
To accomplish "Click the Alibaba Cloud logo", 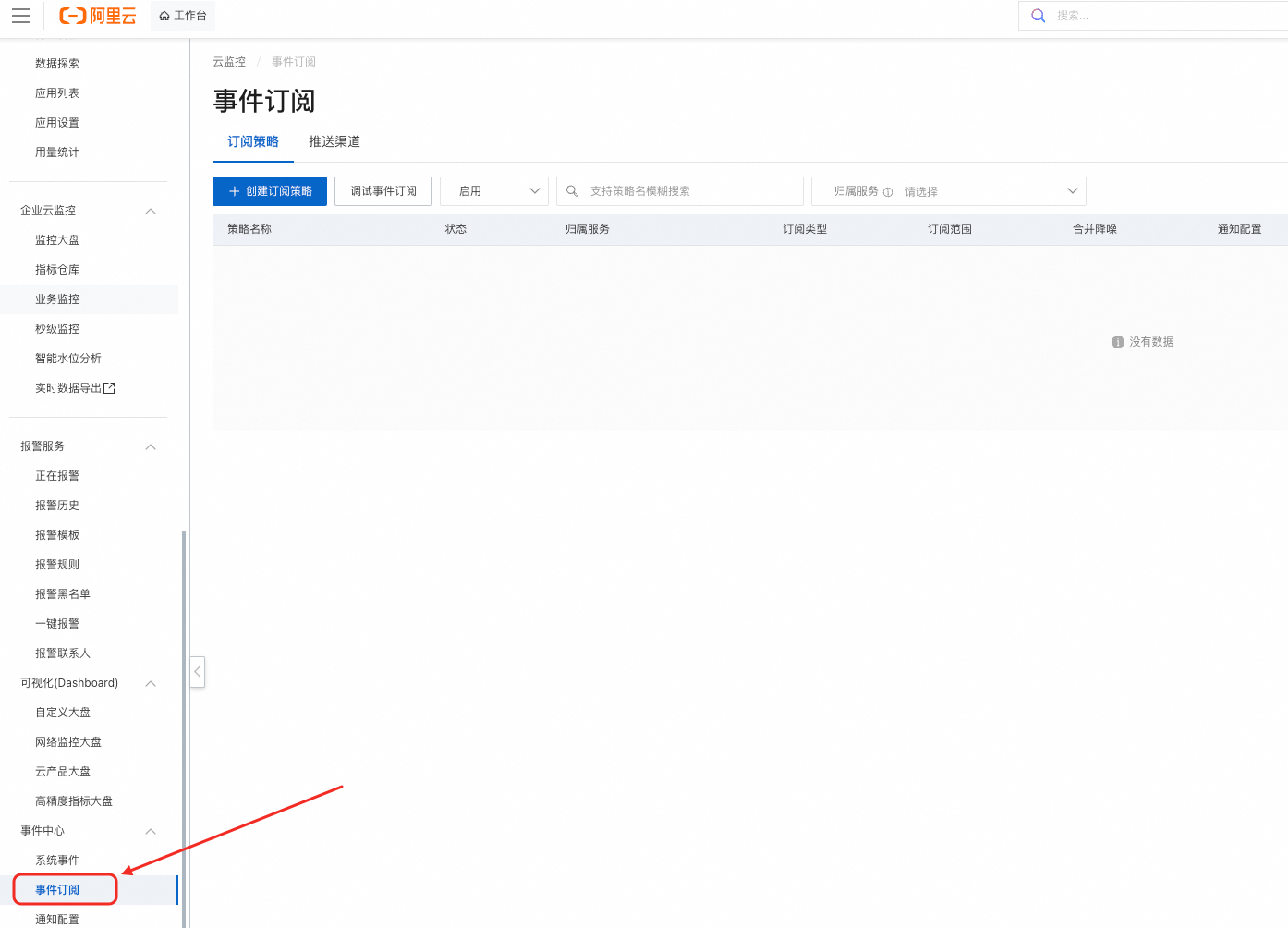I will point(97,16).
